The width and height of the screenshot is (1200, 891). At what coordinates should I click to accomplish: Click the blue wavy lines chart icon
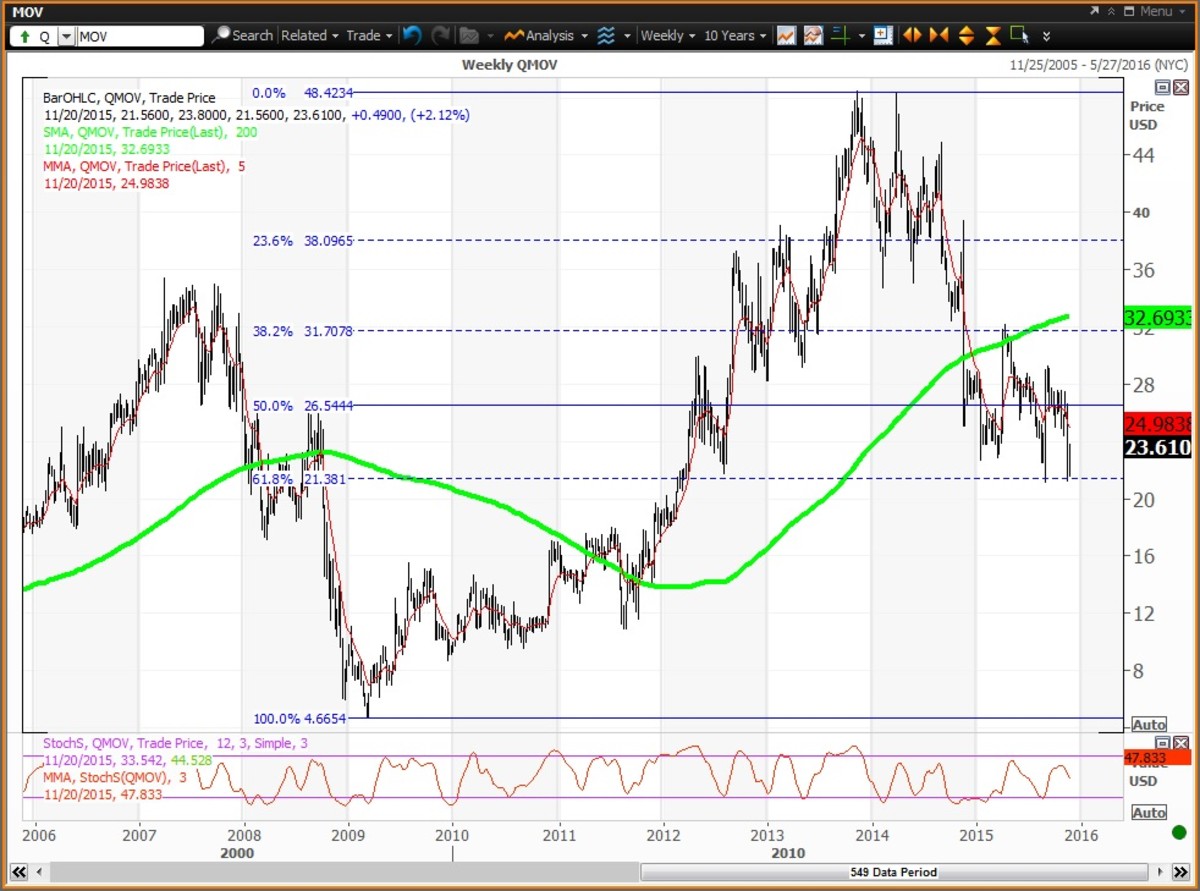click(x=606, y=35)
